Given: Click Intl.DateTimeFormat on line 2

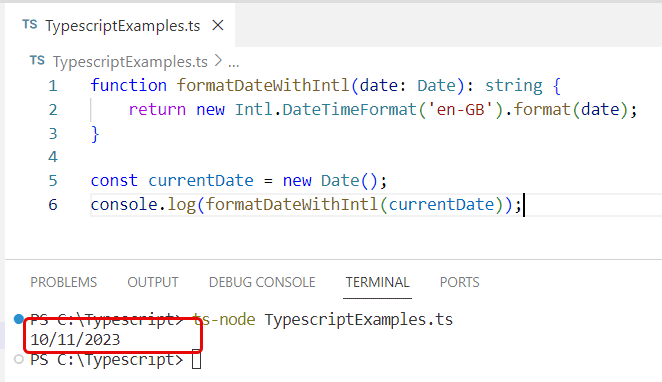Looking at the screenshot, I should click(x=326, y=110).
